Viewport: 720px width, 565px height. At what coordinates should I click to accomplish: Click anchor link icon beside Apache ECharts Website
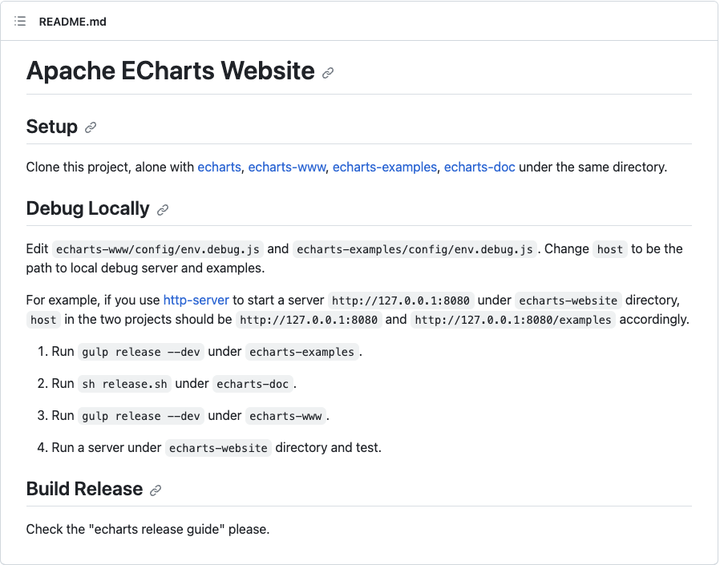(x=328, y=73)
